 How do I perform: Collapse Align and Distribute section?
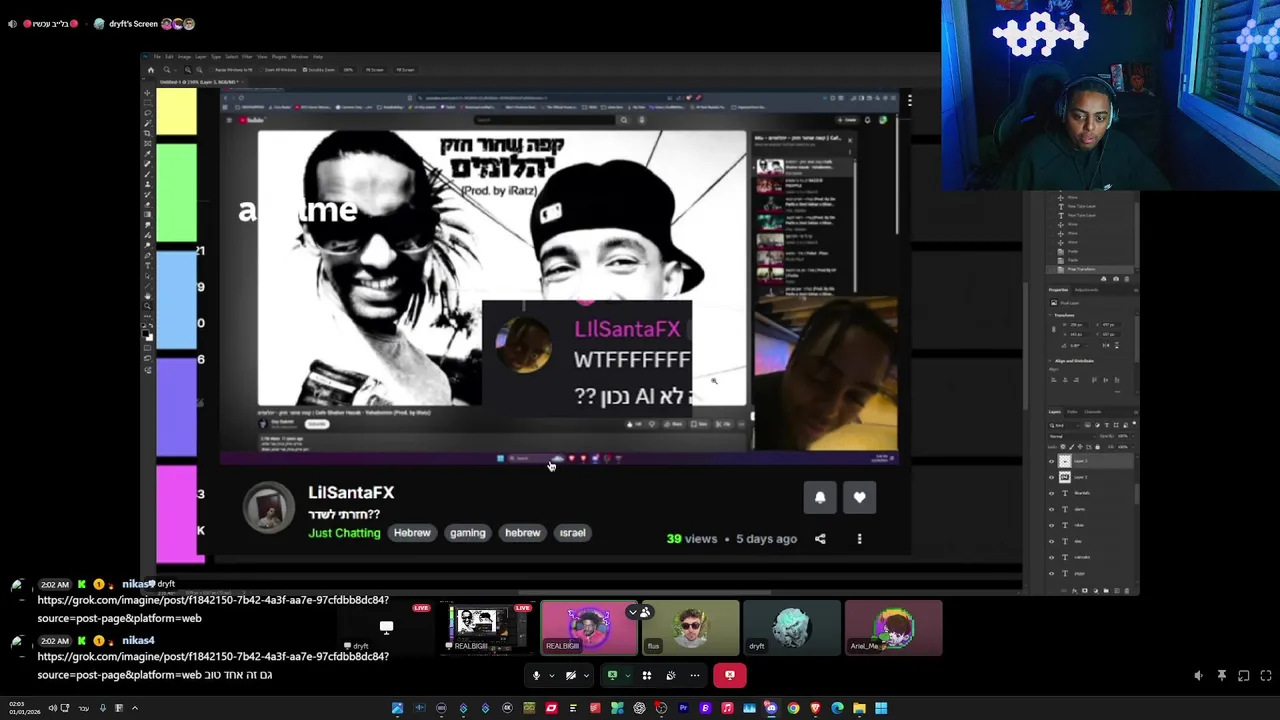pyautogui.click(x=1051, y=361)
